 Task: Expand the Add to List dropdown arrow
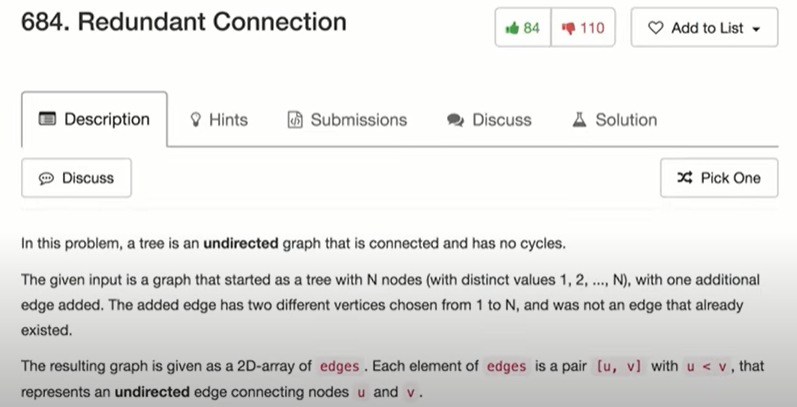[x=756, y=29]
